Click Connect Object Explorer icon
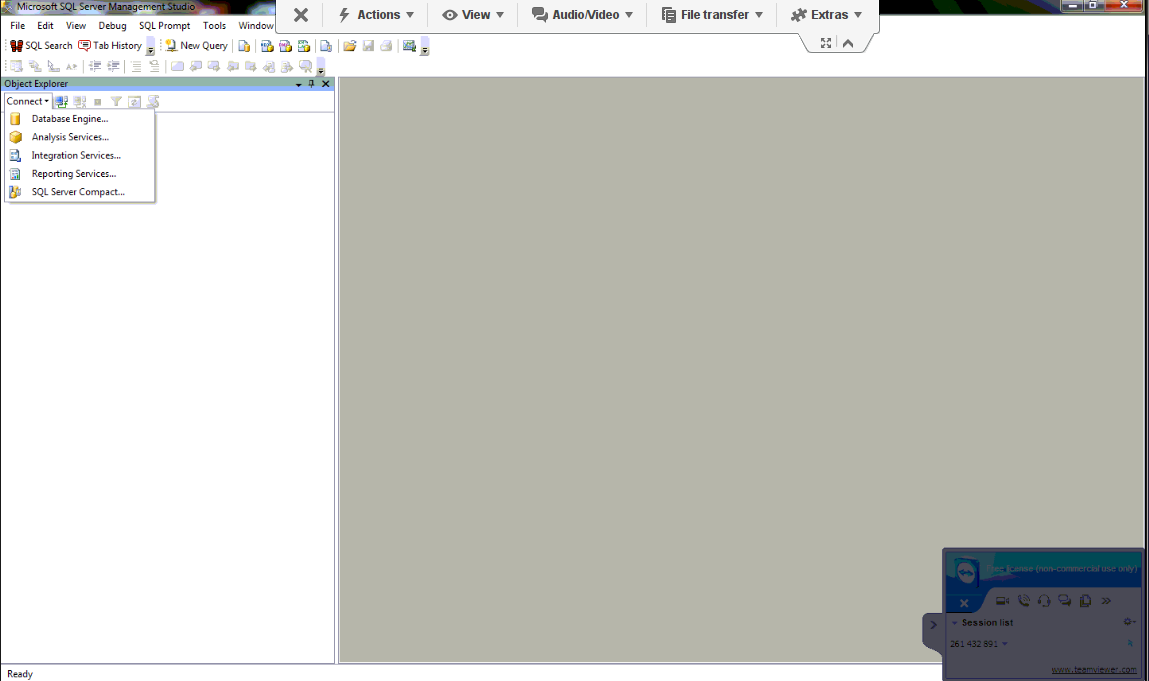 [62, 102]
